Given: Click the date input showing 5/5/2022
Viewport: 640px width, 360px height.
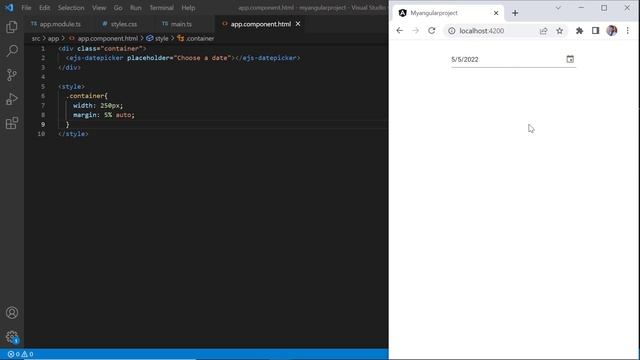Looking at the screenshot, I should 506,60.
